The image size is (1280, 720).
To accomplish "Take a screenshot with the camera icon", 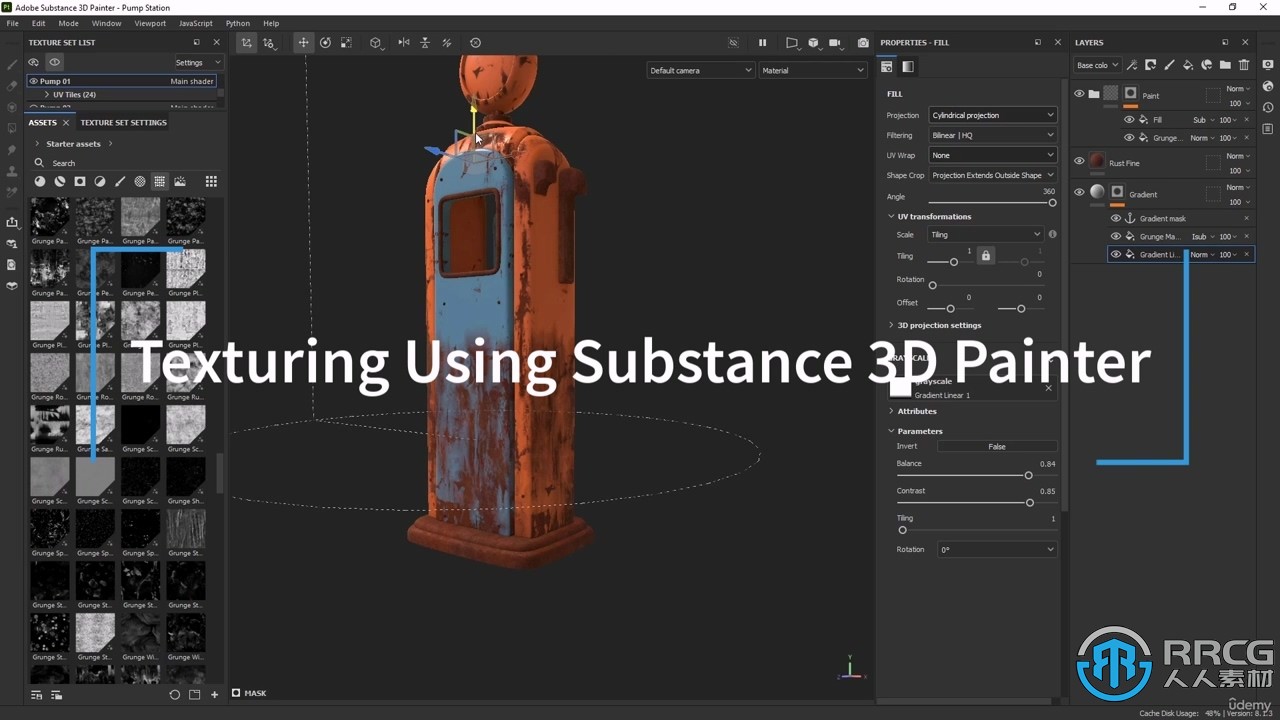I will coord(863,43).
